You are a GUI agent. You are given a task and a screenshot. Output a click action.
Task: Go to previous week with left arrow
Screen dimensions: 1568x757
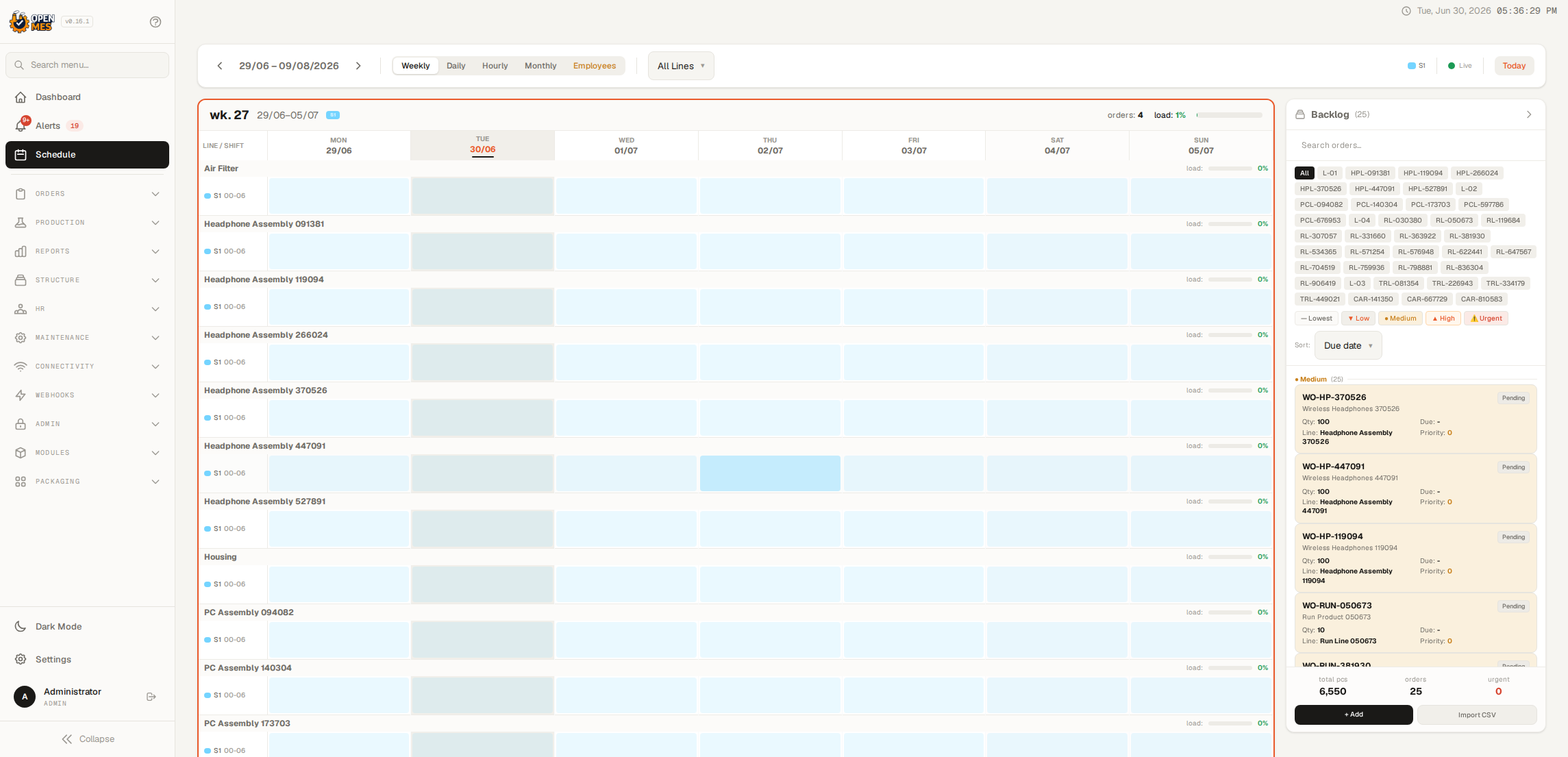(220, 66)
